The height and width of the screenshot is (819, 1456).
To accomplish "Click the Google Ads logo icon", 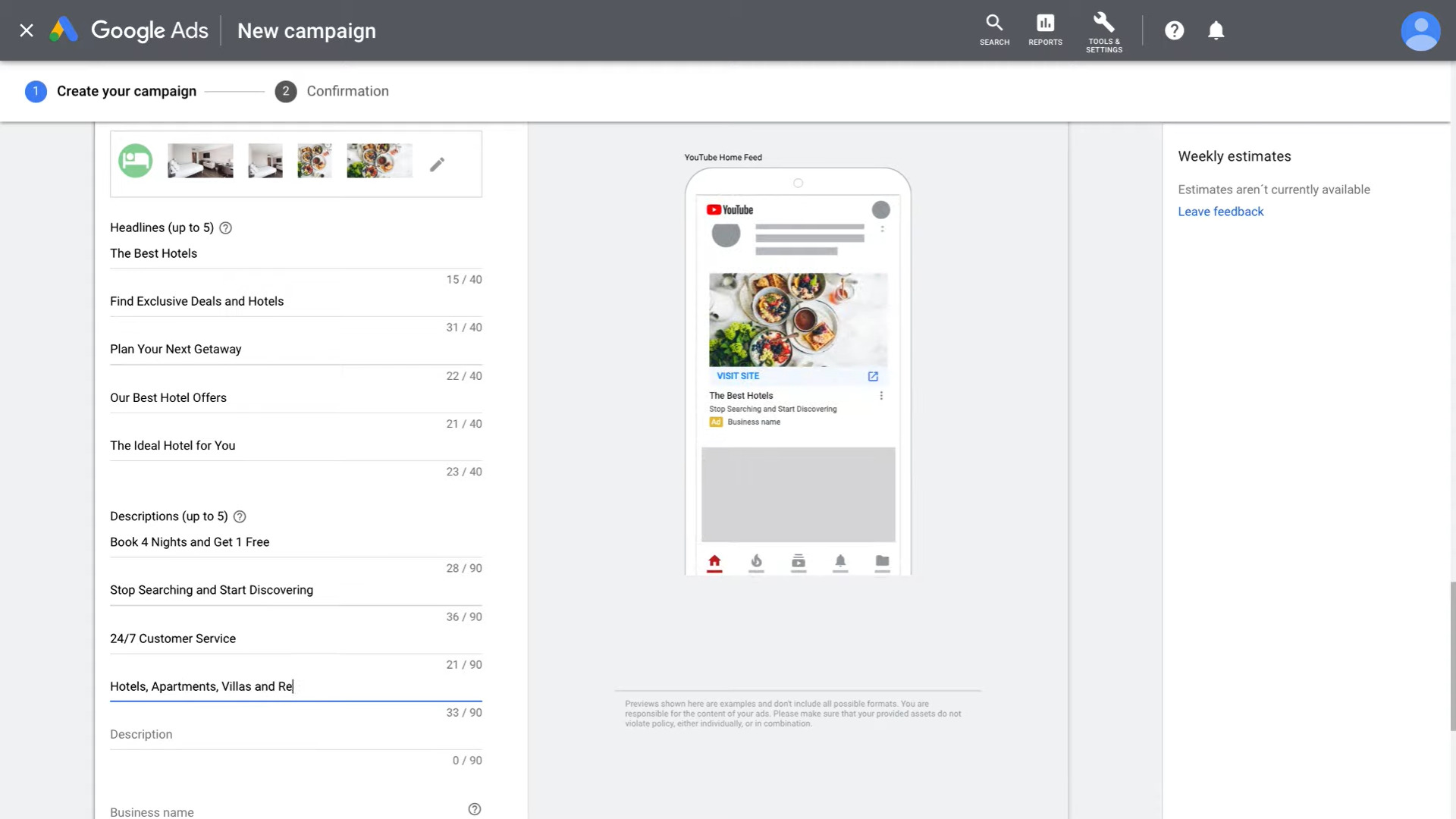I will pos(64,30).
